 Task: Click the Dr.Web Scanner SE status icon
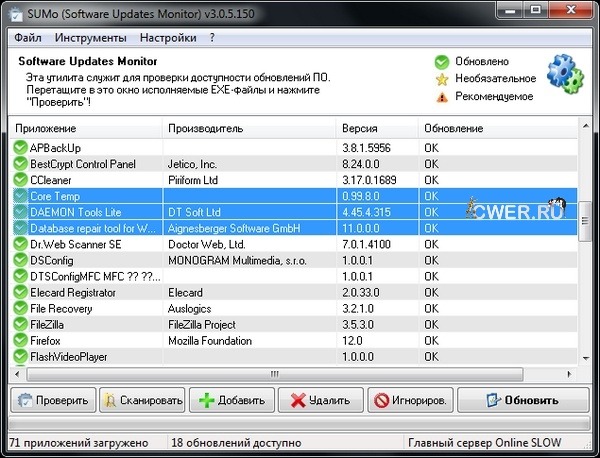(x=20, y=244)
